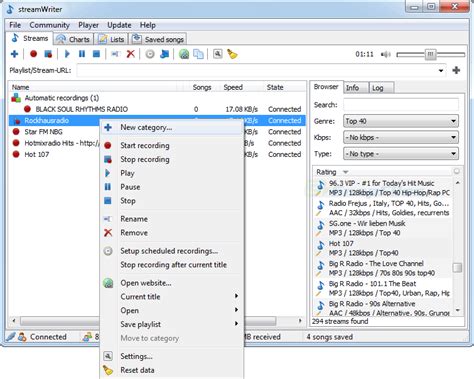This screenshot has height=379, width=474.
Task: Click the browser list scroll down arrow
Action: (458, 311)
